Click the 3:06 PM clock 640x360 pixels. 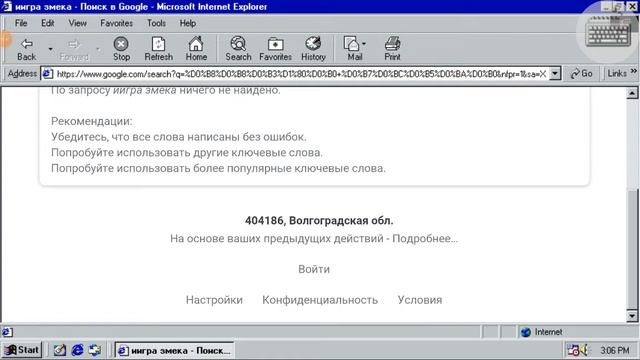[615, 351]
